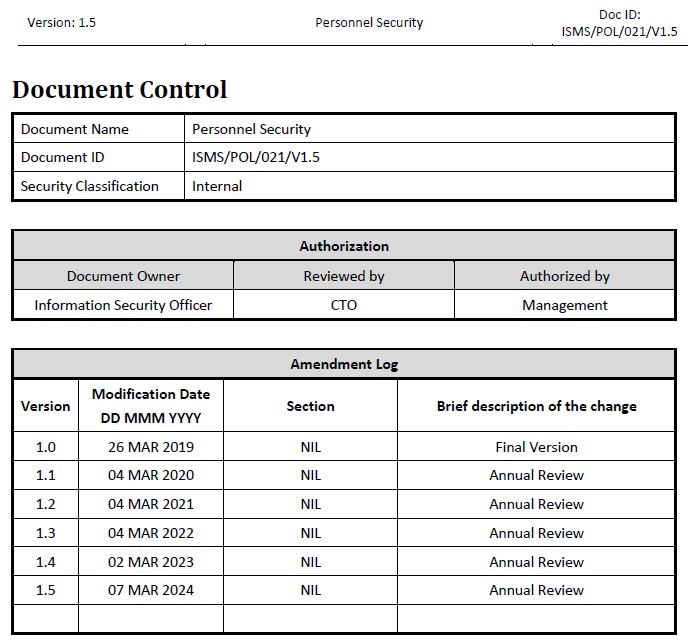Select the "Authorized by" column header
The image size is (690, 640).
[x=565, y=276]
